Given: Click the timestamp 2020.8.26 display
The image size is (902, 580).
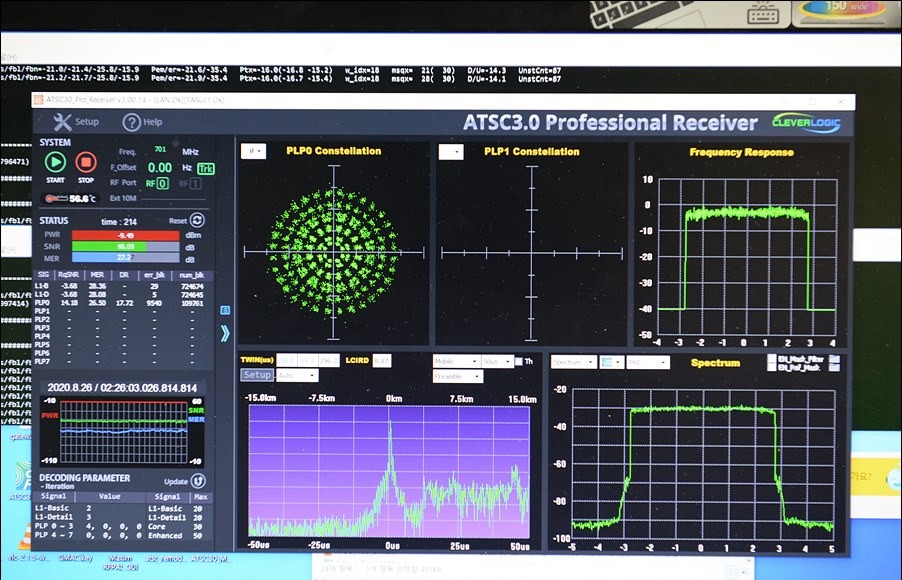Looking at the screenshot, I should pos(122,388).
